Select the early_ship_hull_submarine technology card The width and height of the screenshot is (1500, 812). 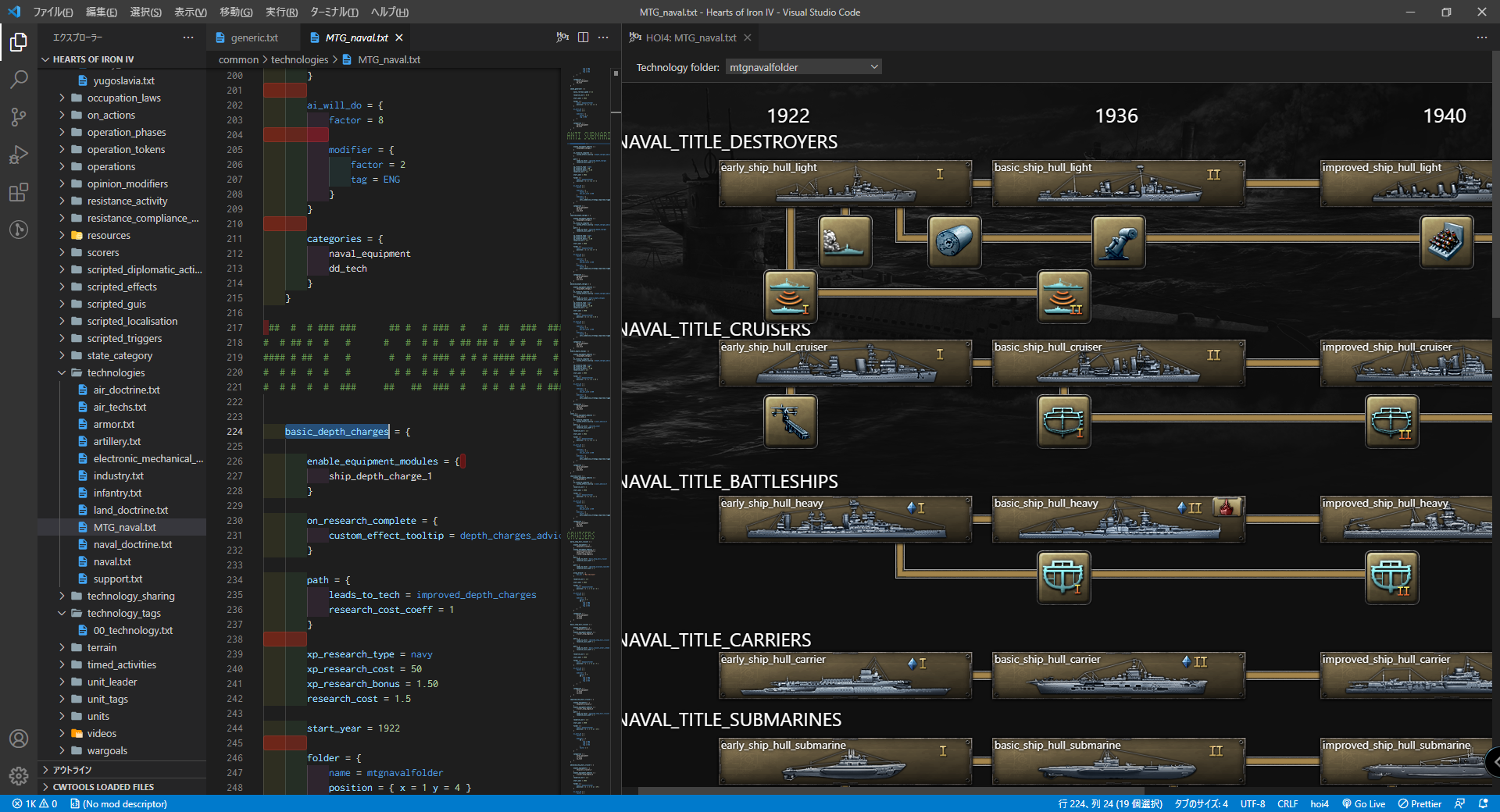coord(845,761)
